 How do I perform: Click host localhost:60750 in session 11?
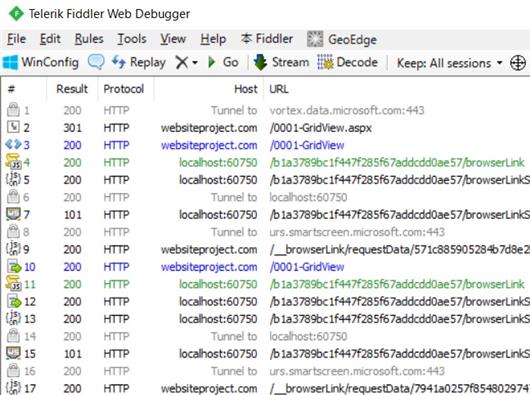[x=218, y=284]
